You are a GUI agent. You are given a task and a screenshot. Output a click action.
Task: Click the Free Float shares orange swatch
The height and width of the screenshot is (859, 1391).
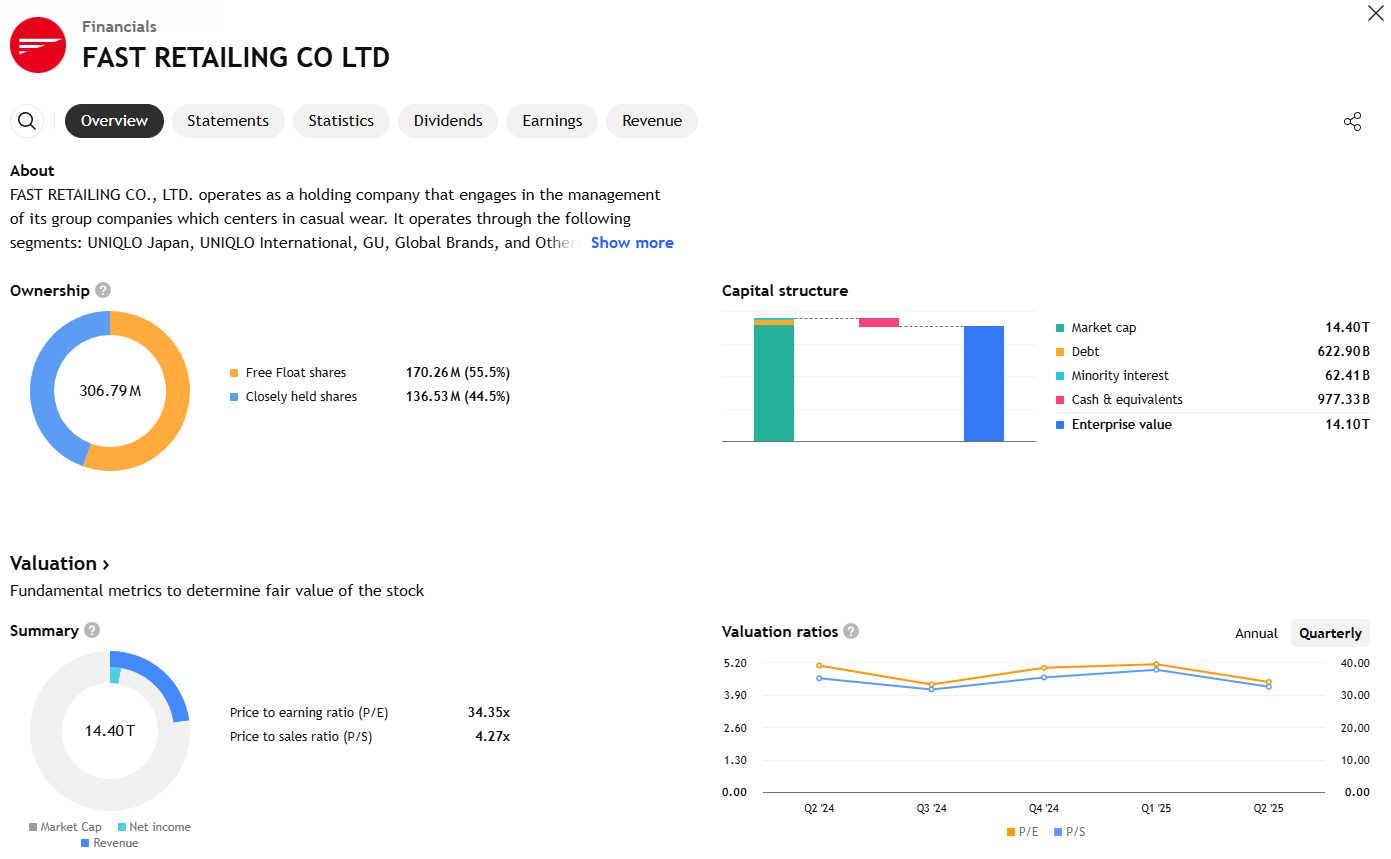tap(234, 373)
